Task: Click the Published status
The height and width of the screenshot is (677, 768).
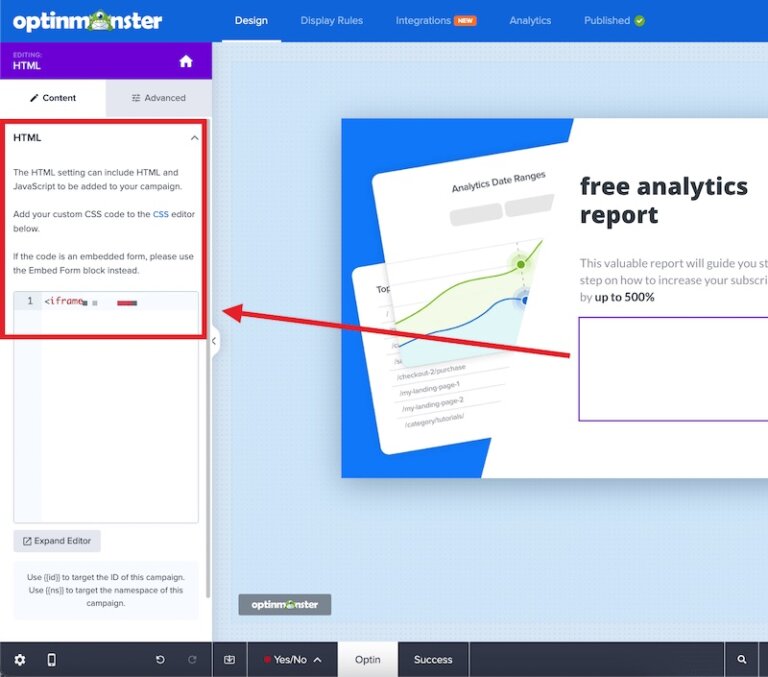Action: (614, 21)
